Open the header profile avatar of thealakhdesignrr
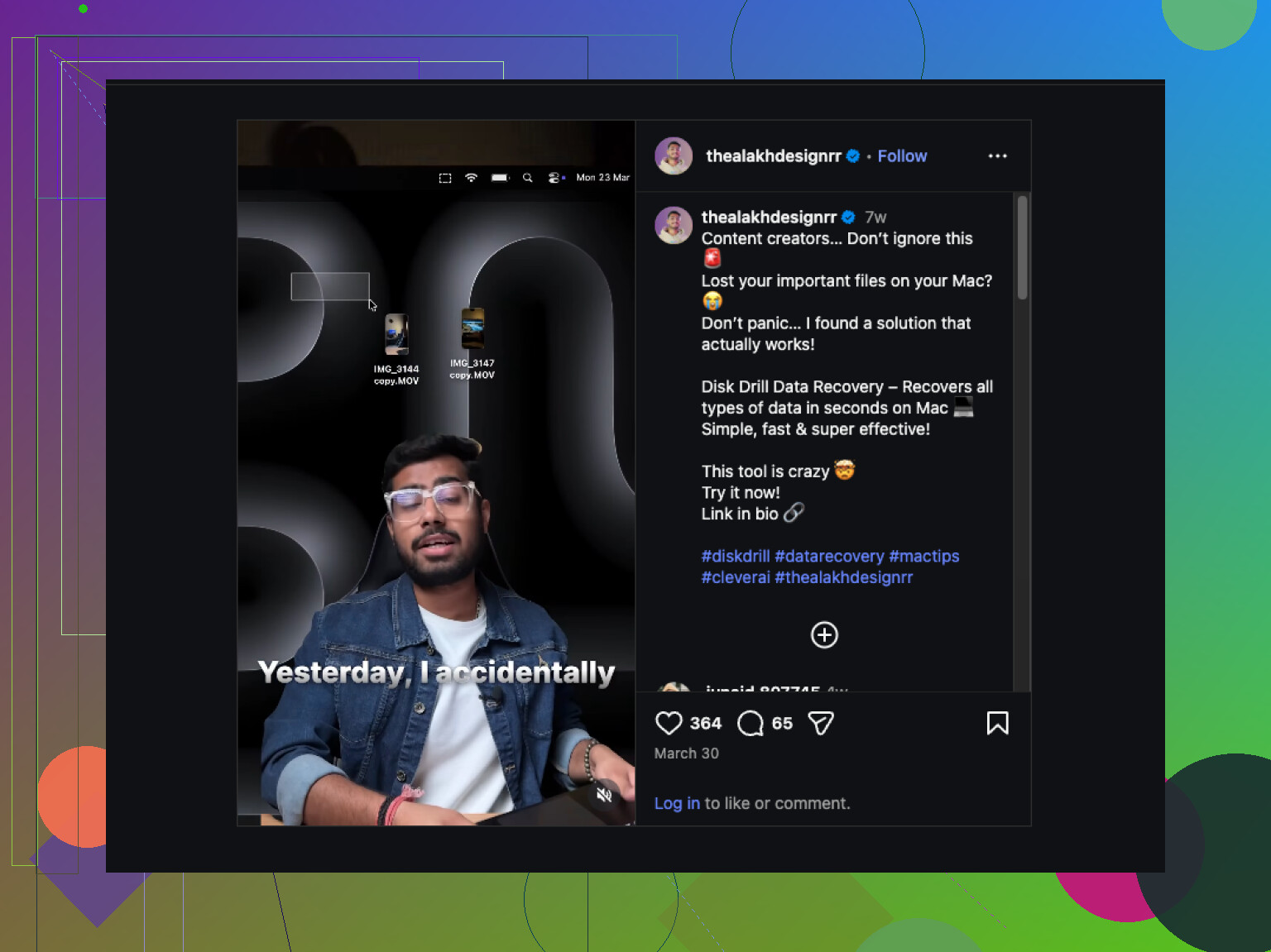1271x952 pixels. tap(674, 156)
